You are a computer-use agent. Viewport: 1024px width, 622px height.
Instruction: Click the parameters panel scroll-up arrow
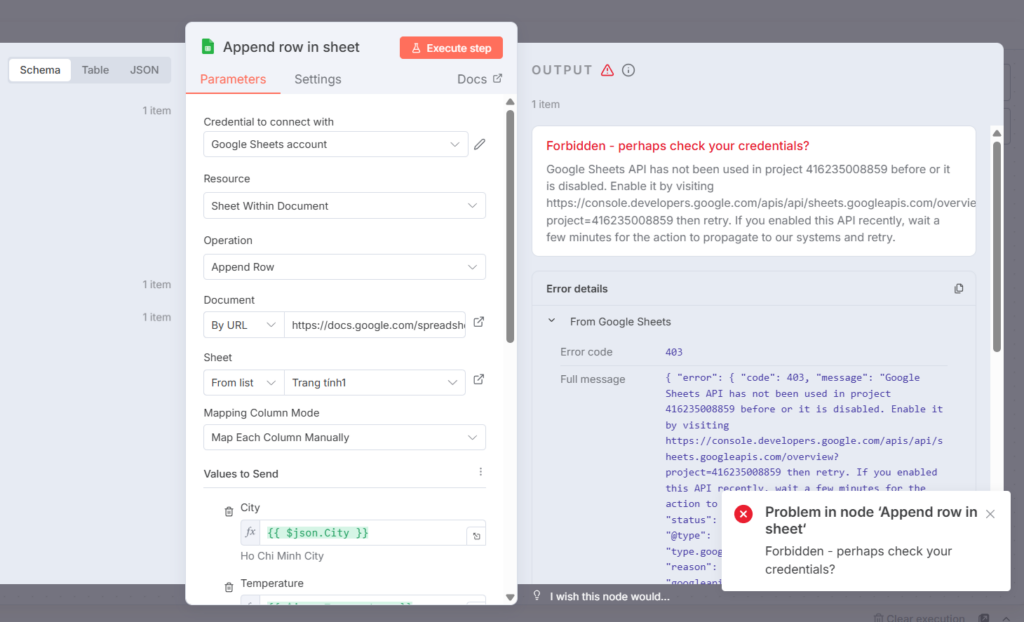510,102
